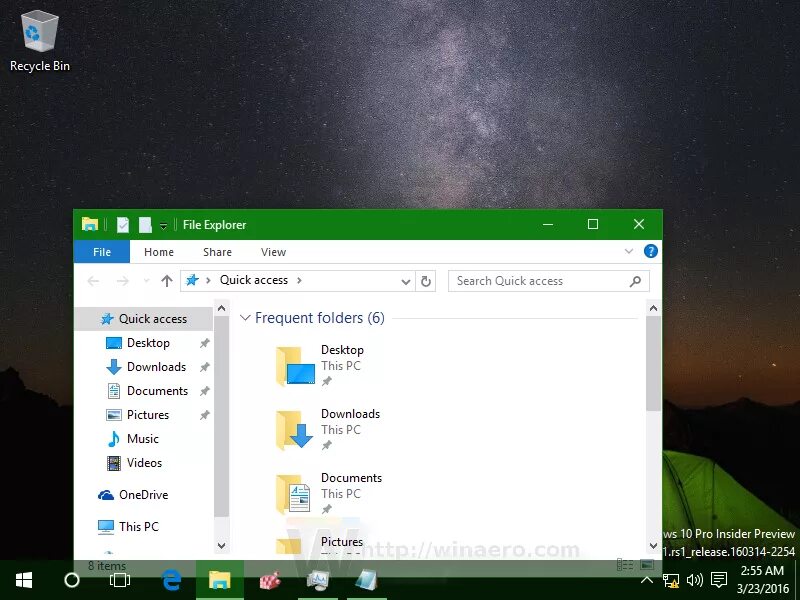Select the Downloads folder in Frequent folders
This screenshot has height=600, width=800.
pyautogui.click(x=329, y=430)
